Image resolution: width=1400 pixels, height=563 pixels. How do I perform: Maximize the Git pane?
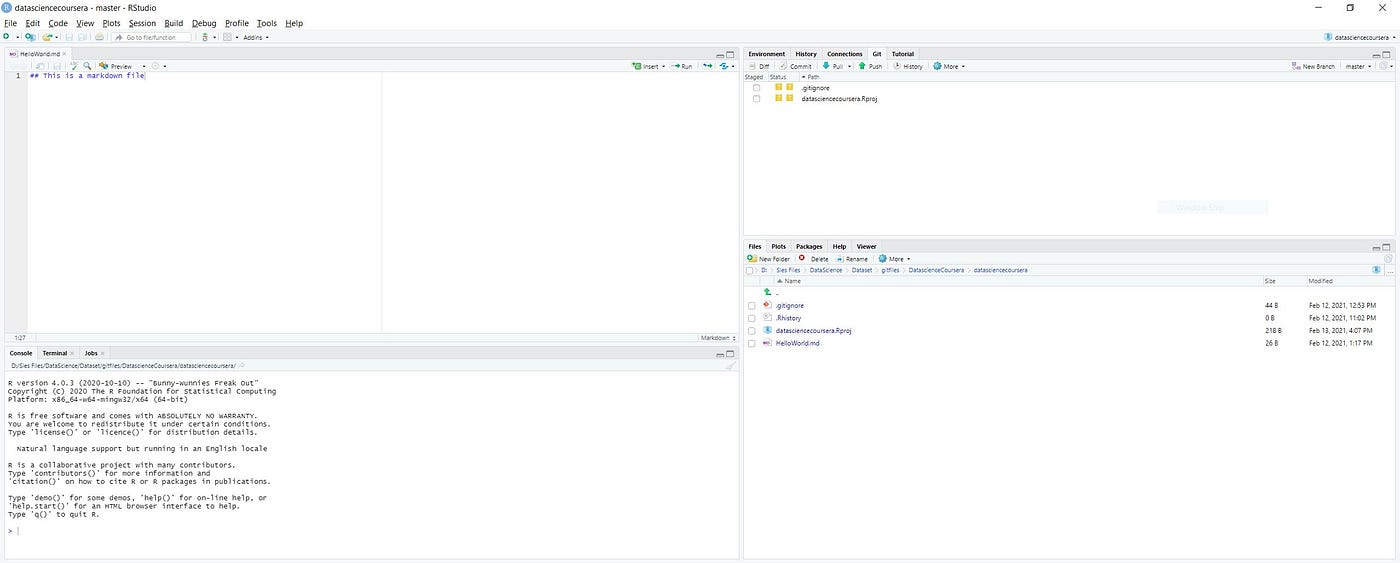point(1388,54)
